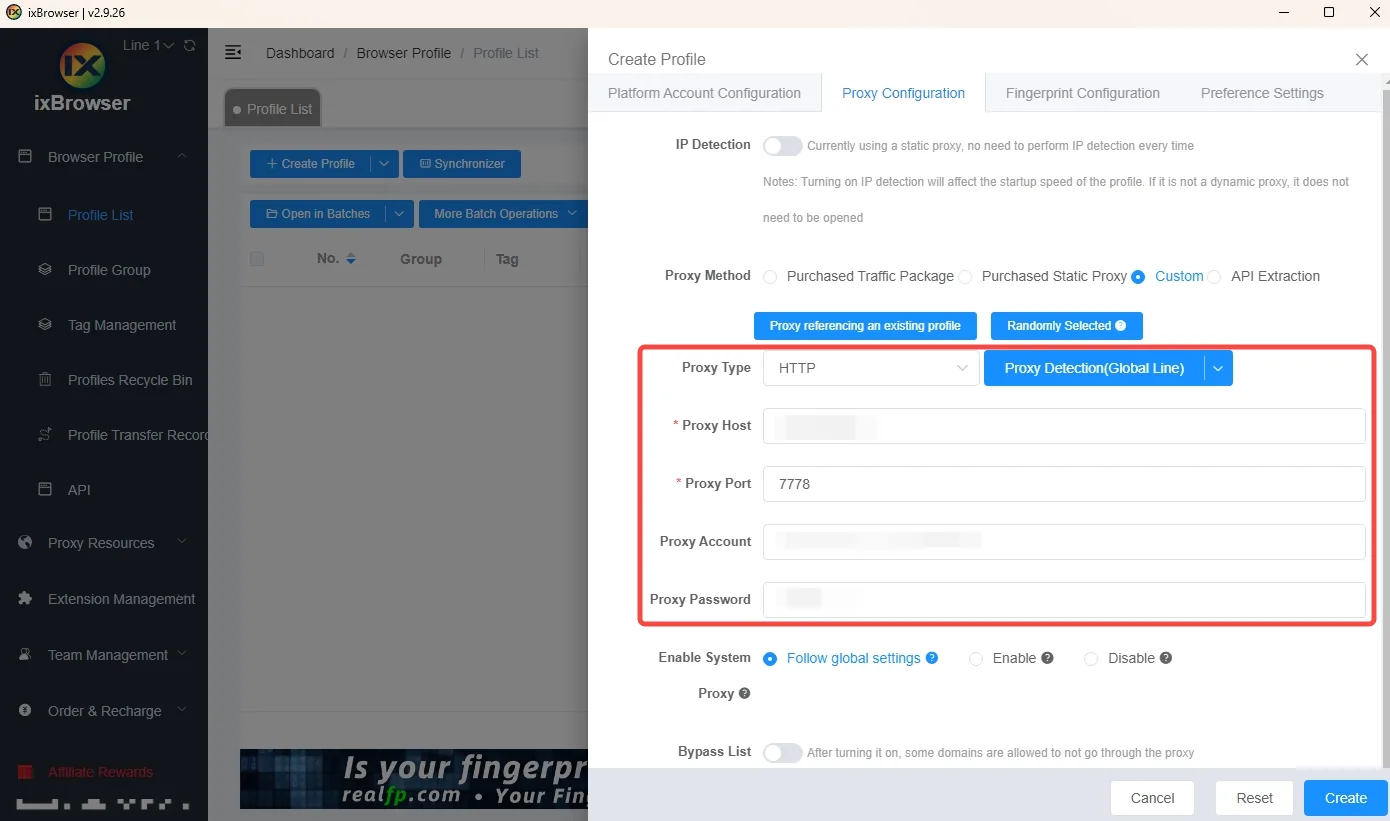
Task: Click help icon next to Disable option
Action: 1166,658
